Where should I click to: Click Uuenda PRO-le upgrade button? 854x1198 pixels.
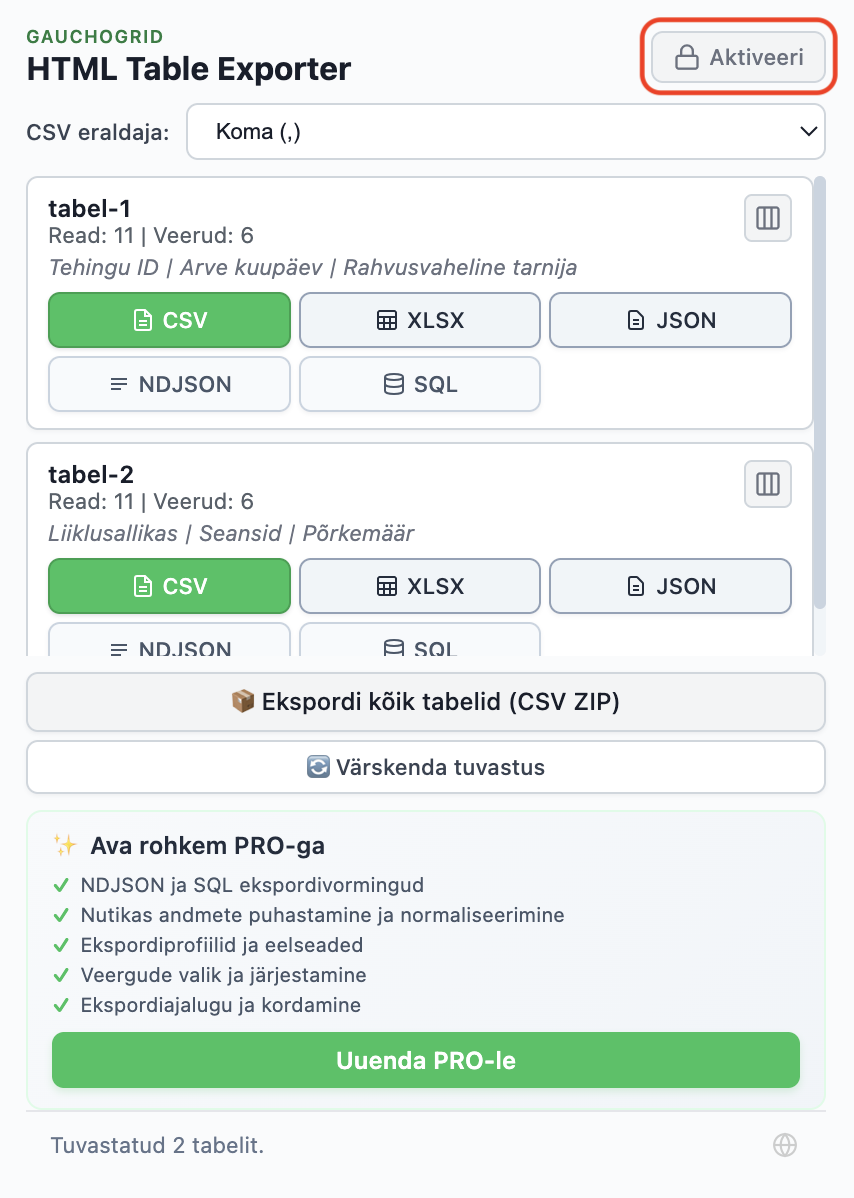426,1060
